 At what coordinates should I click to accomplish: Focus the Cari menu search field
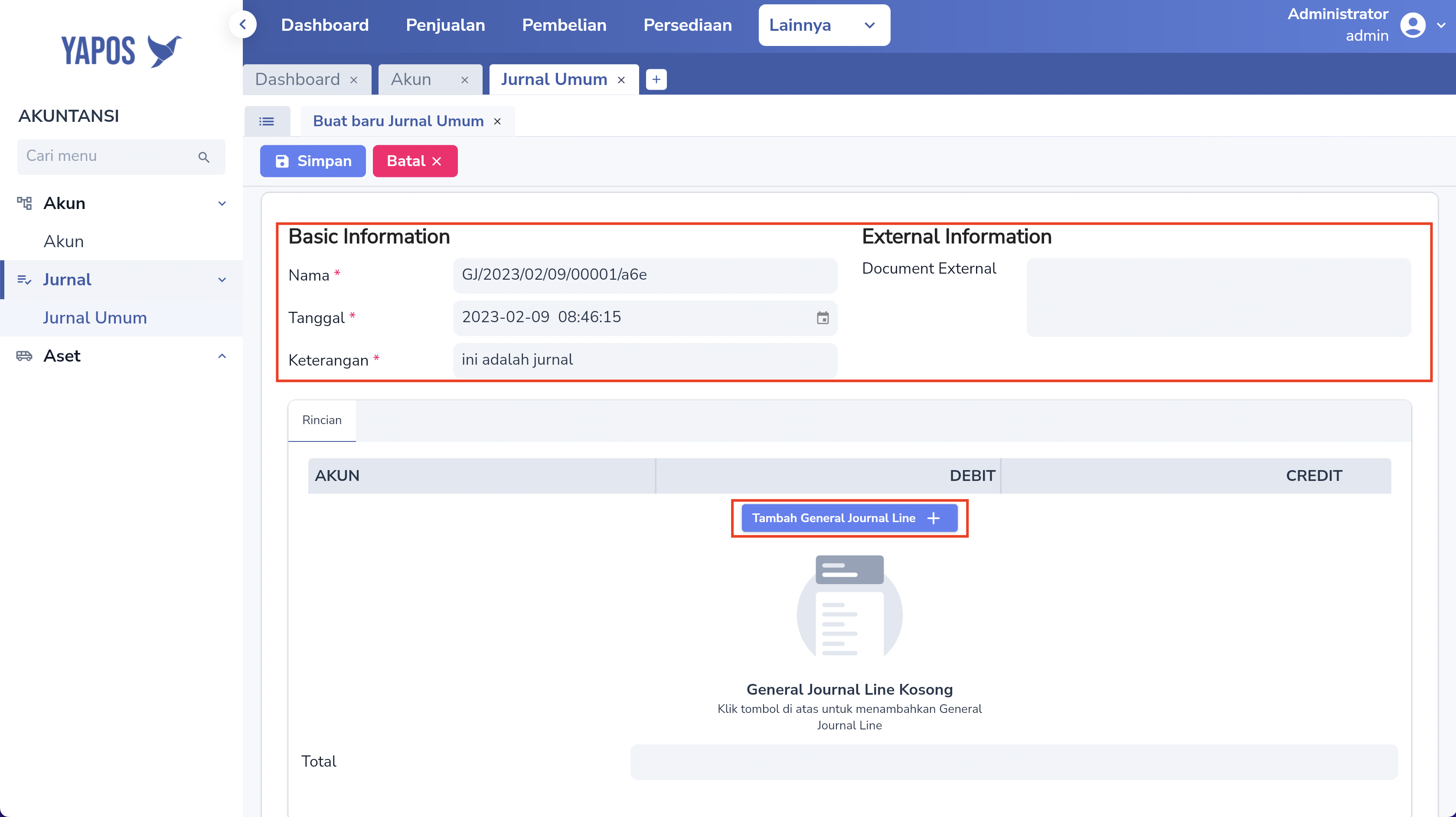(121, 157)
